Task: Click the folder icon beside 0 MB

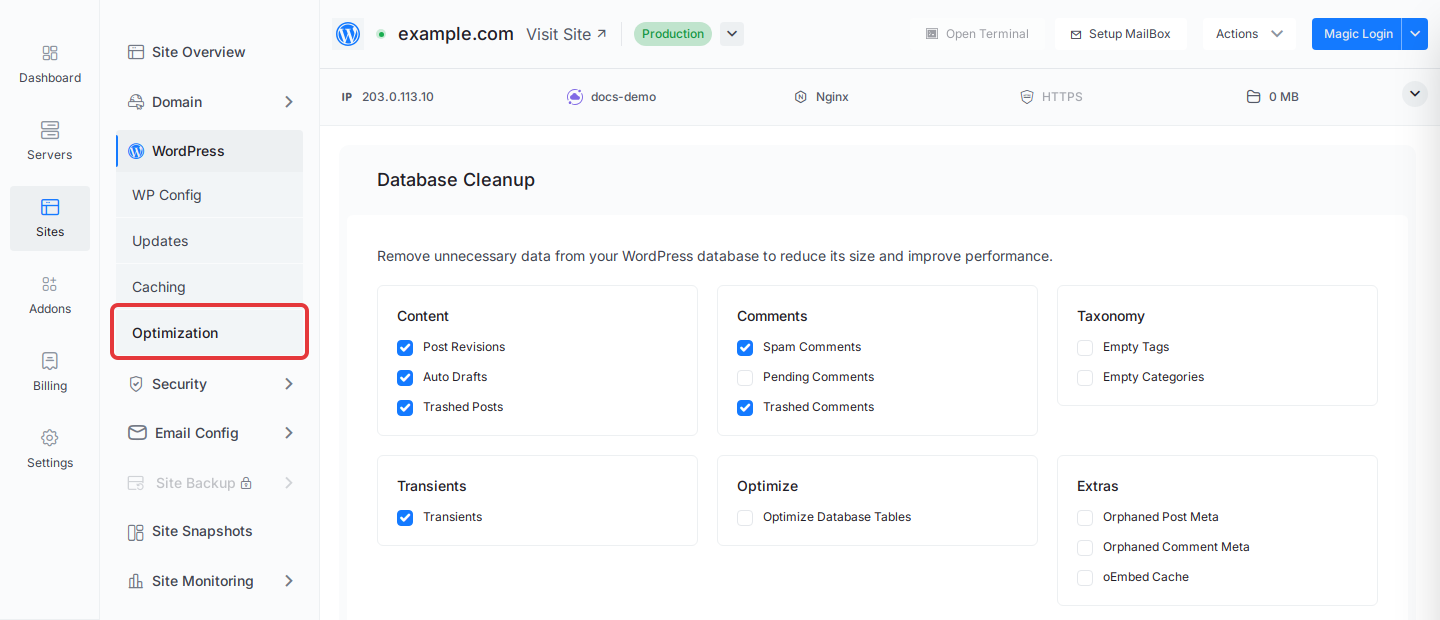Action: [x=1253, y=97]
